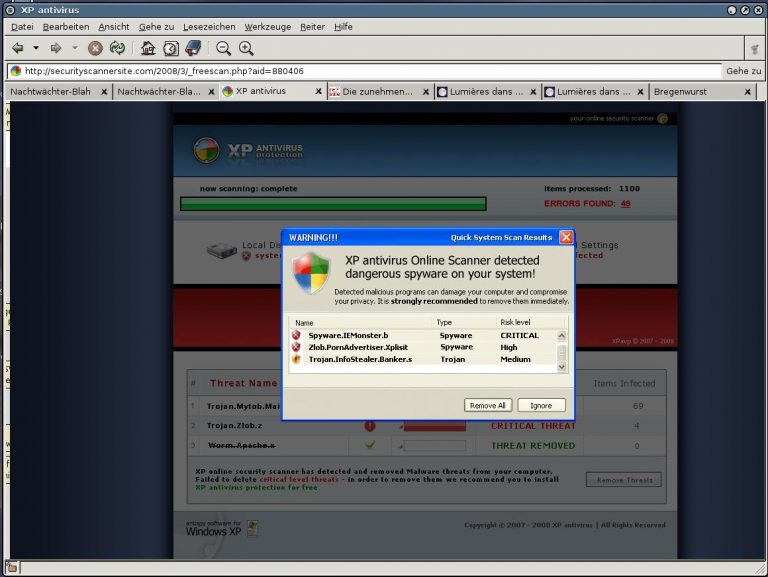Open the Gehe zu menu

pyautogui.click(x=156, y=27)
